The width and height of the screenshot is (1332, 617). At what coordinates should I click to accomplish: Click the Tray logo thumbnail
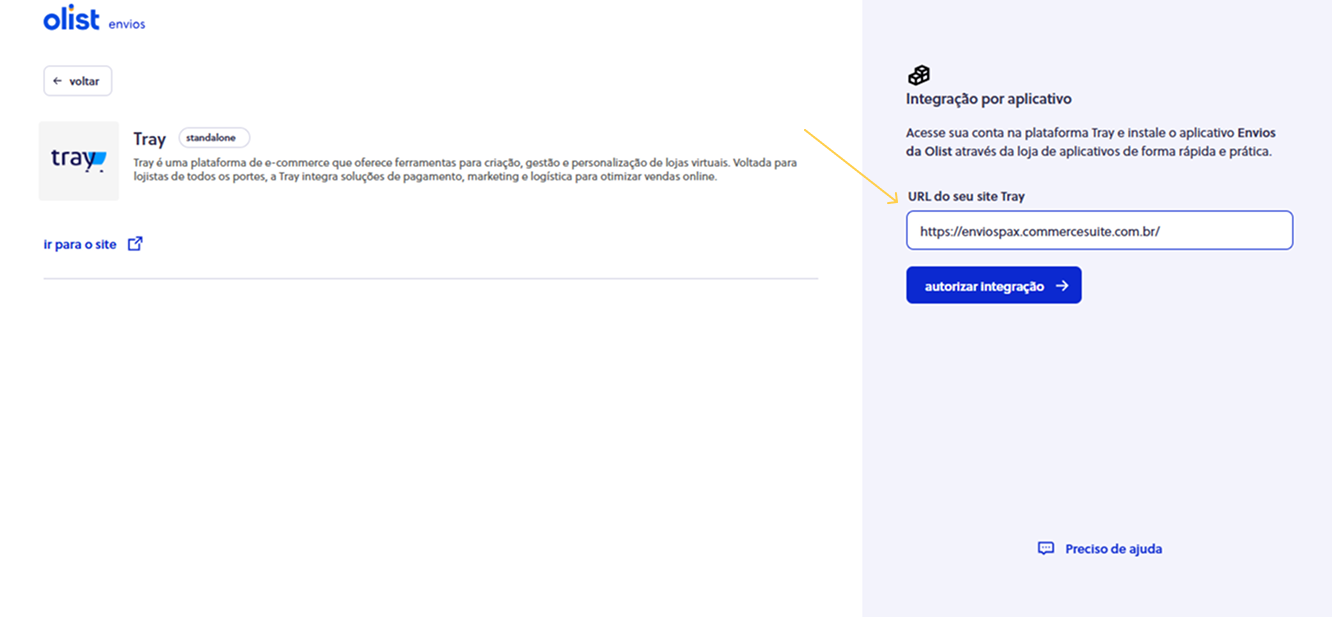[79, 161]
